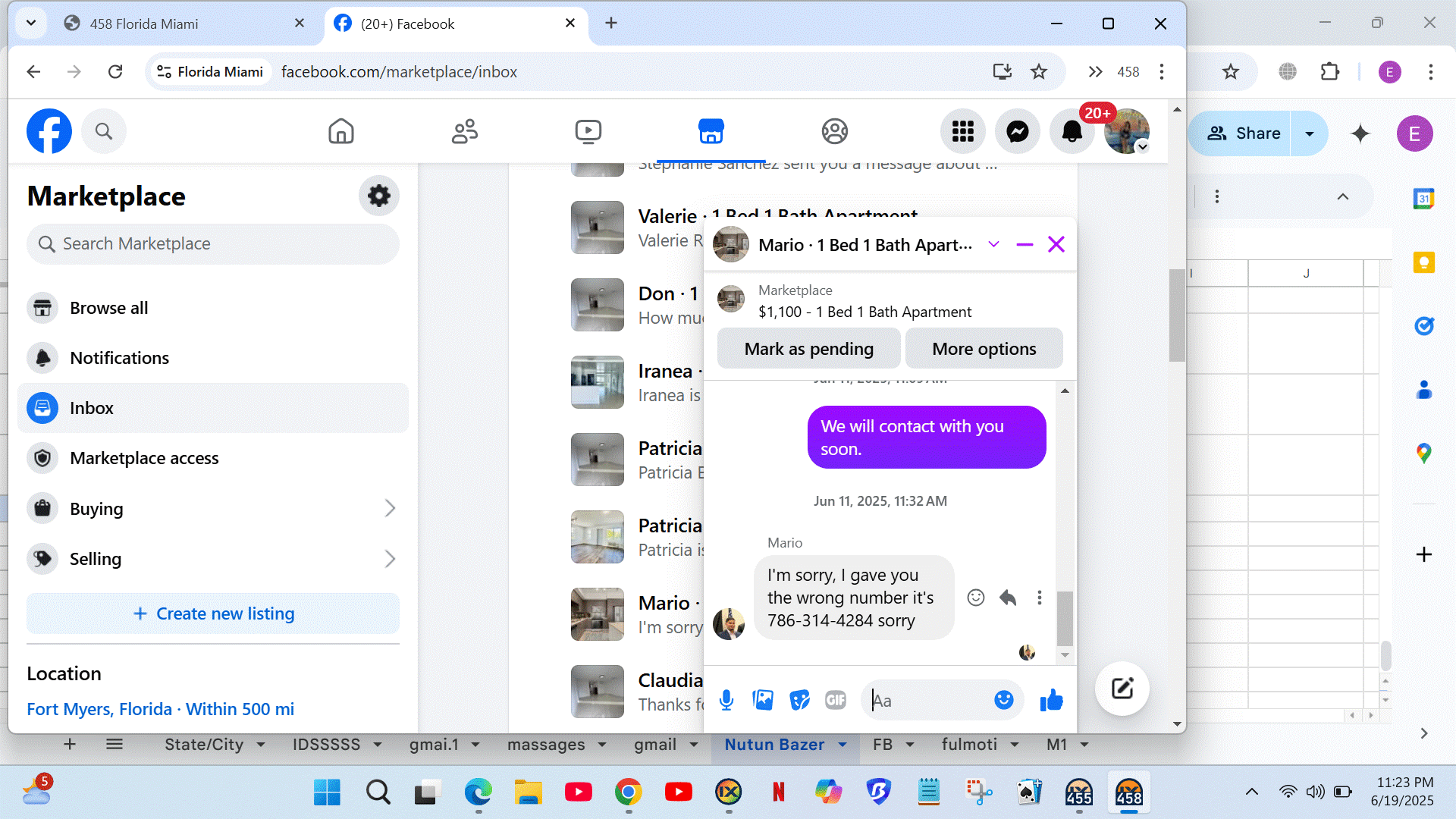Open Messenger from top bar

(1017, 132)
